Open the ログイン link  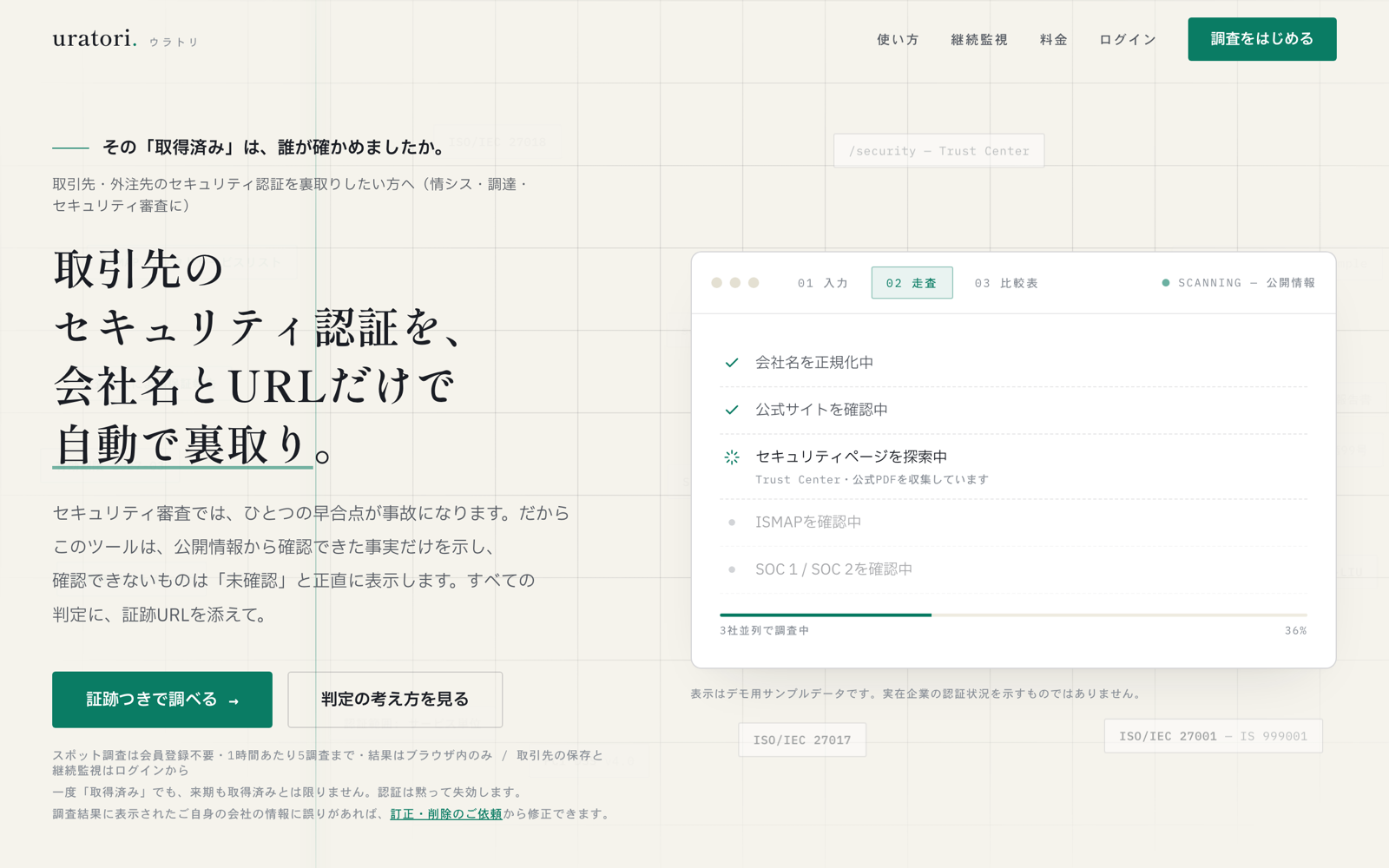coord(1128,40)
